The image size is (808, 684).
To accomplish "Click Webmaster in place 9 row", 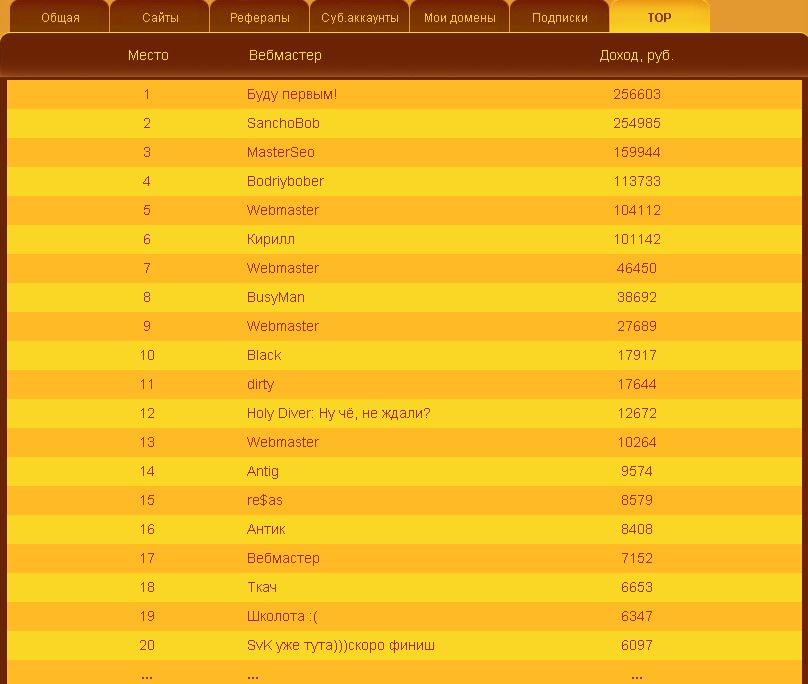I will (282, 326).
